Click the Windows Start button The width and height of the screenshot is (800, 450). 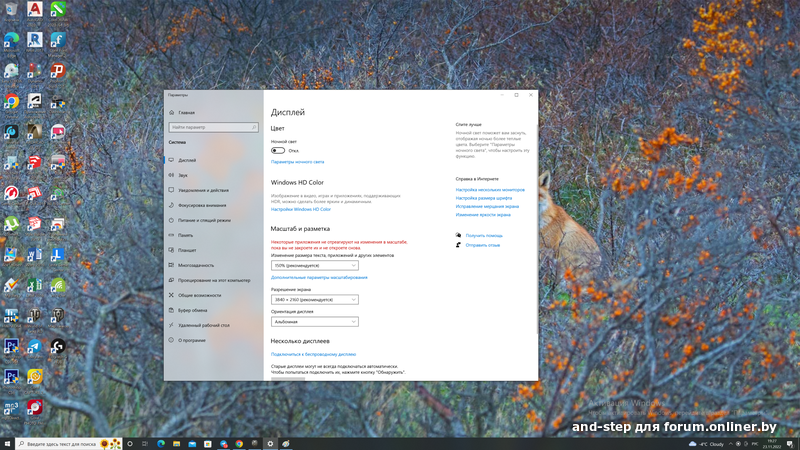click(7, 444)
